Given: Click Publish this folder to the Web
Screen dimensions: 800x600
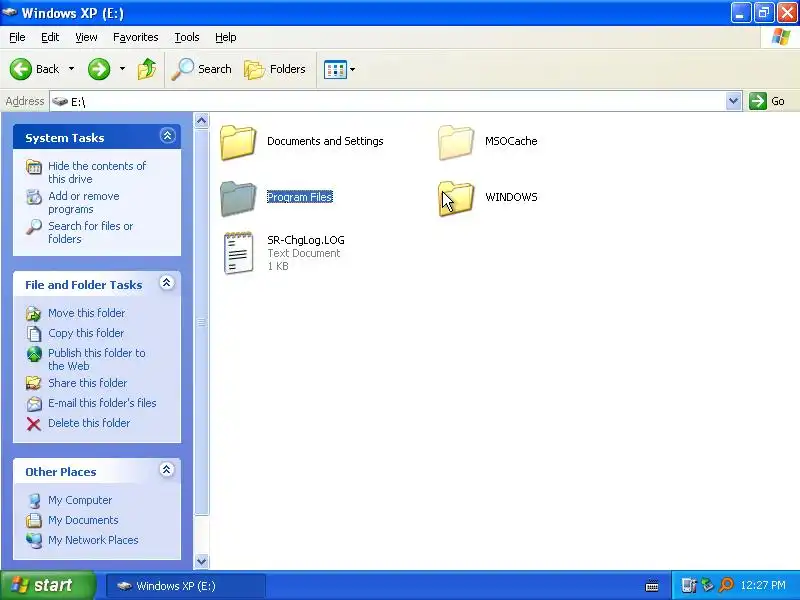Looking at the screenshot, I should point(96,359).
